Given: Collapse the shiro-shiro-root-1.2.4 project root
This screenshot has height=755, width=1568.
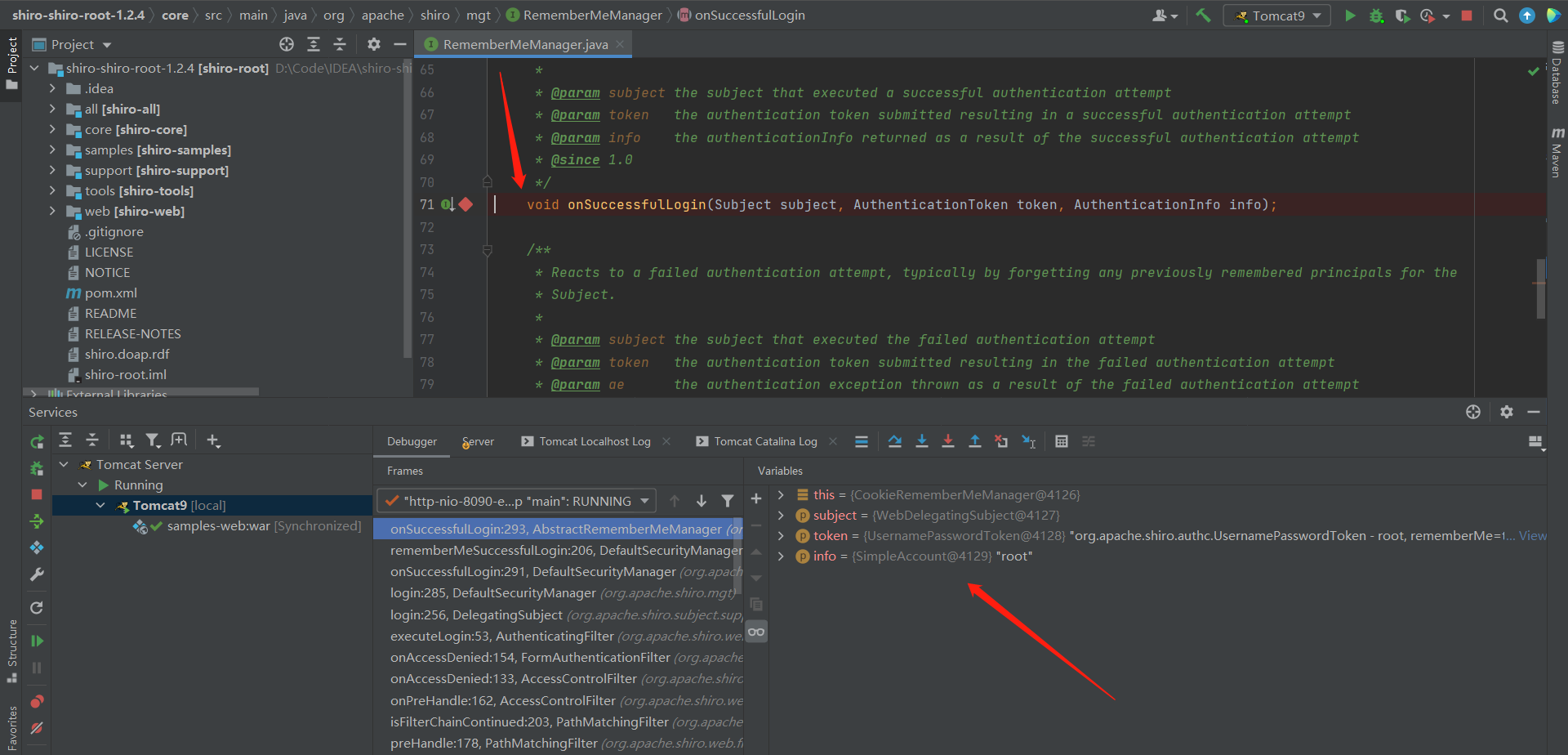Looking at the screenshot, I should [34, 68].
